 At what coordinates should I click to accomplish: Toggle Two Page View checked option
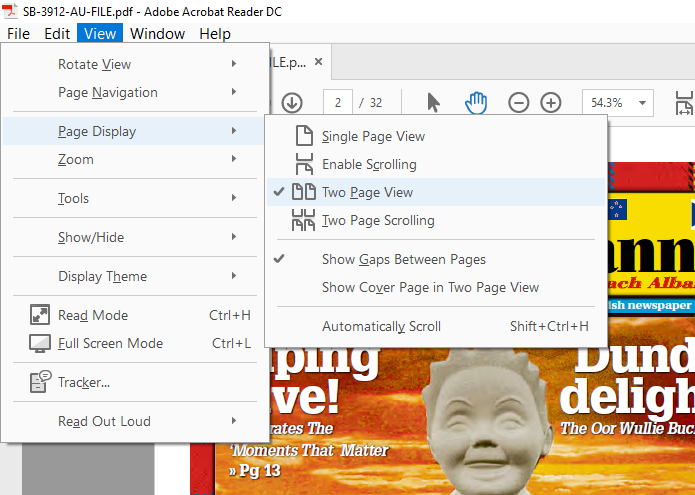(367, 192)
